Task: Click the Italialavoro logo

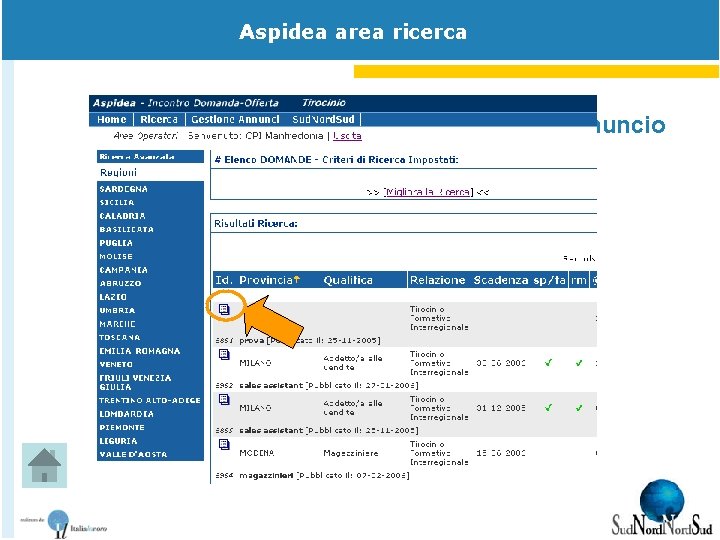Action: click(63, 524)
